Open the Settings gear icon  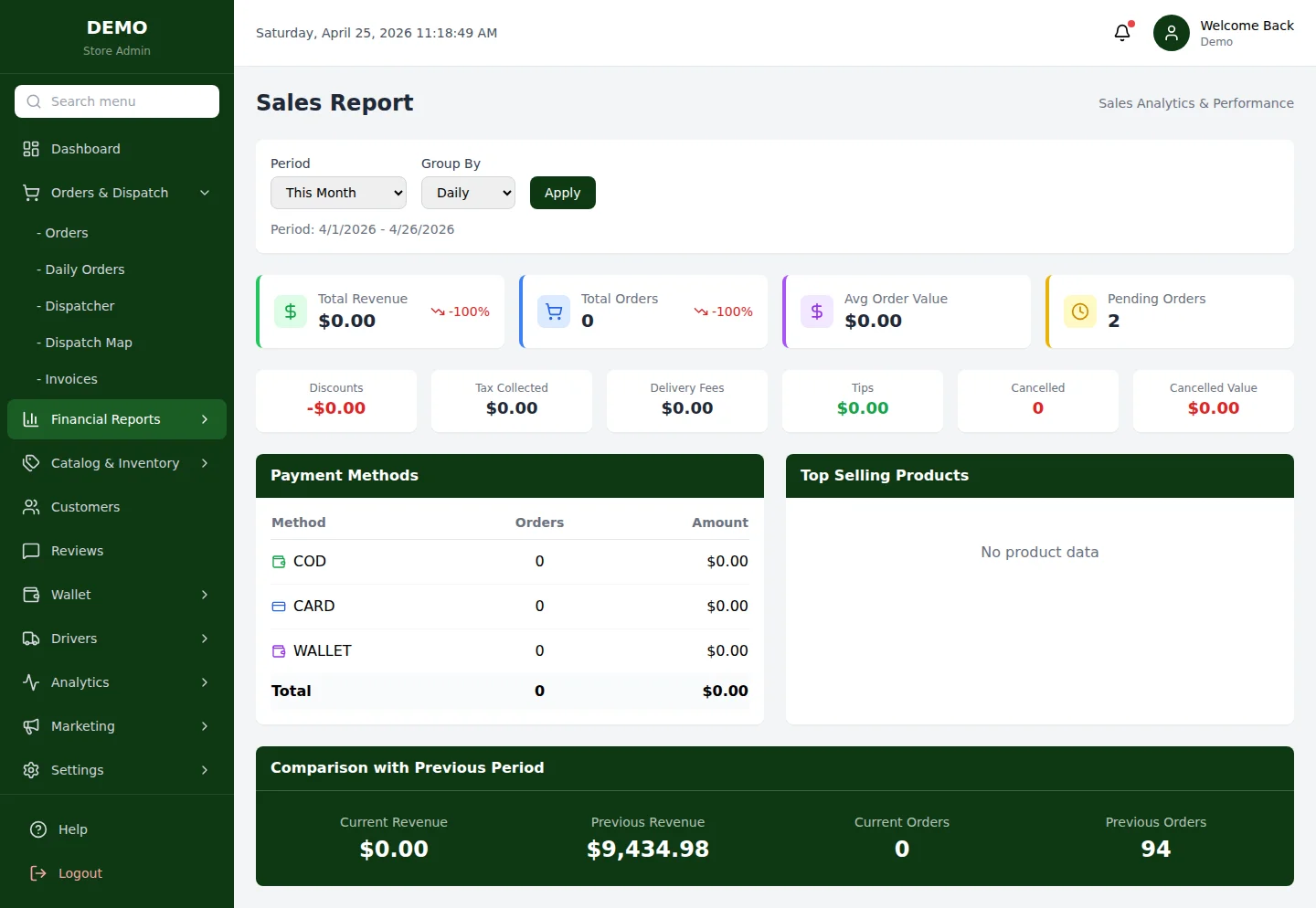click(30, 770)
